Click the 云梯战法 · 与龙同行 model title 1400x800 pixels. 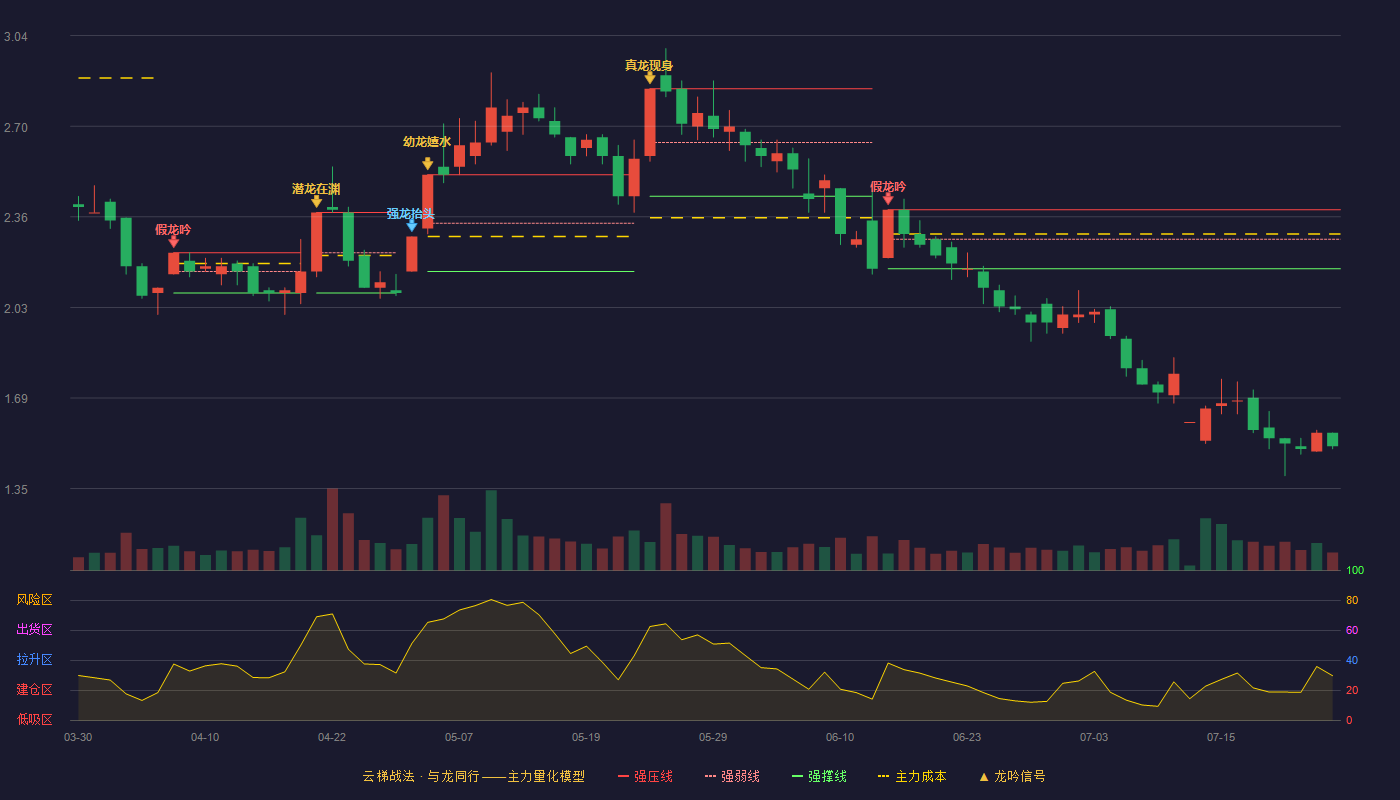pos(473,776)
